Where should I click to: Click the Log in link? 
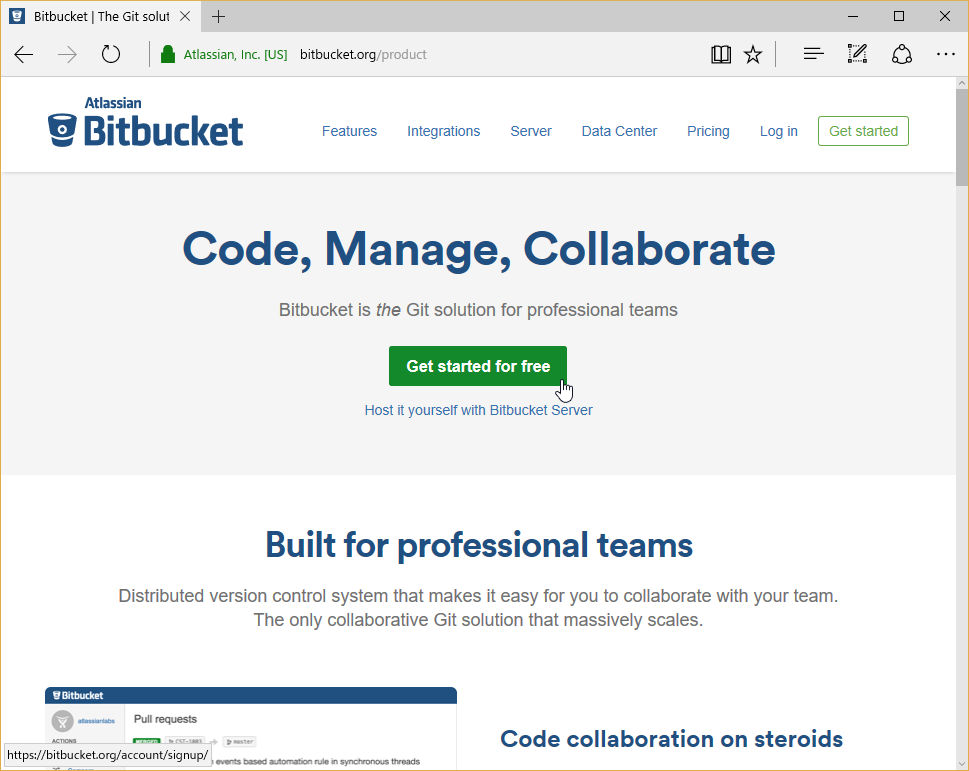click(779, 131)
